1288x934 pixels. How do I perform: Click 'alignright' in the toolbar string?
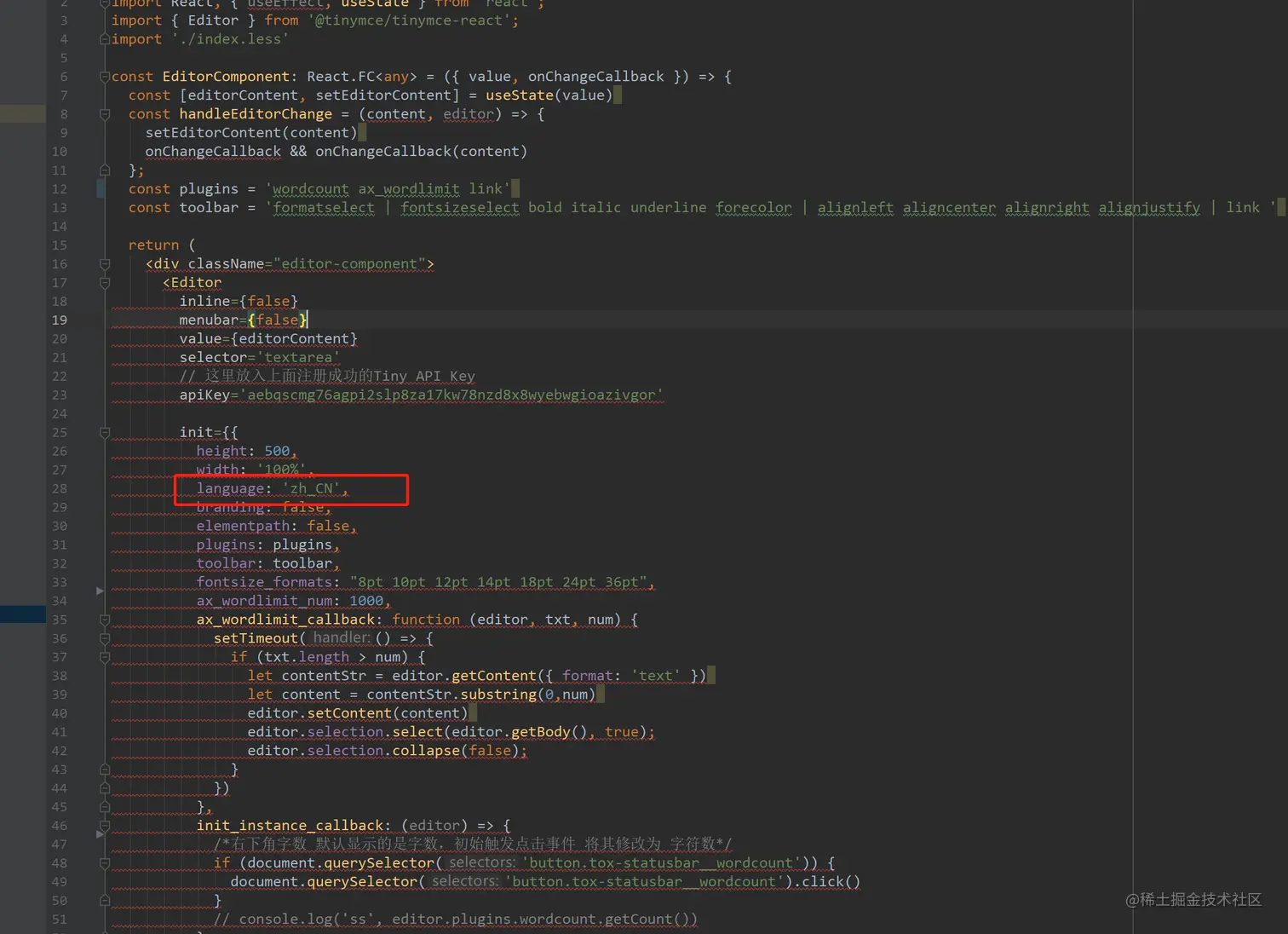click(1048, 208)
